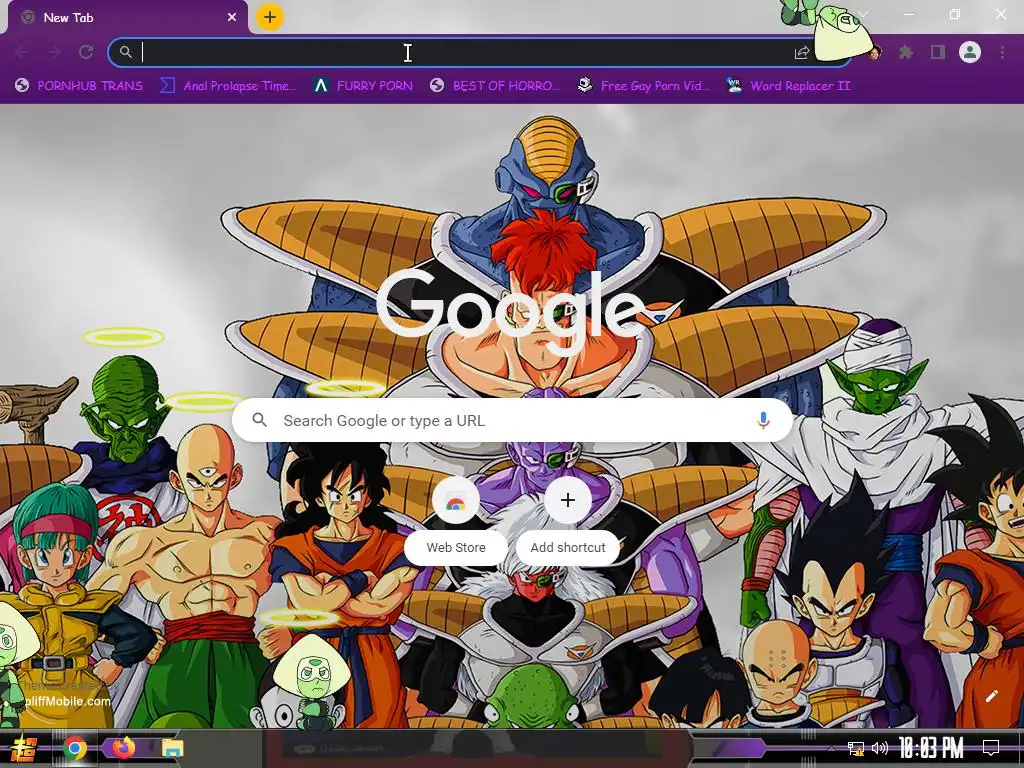Click the magnifier icon inside the address bar
Viewport: 1024px width, 768px height.
125,52
